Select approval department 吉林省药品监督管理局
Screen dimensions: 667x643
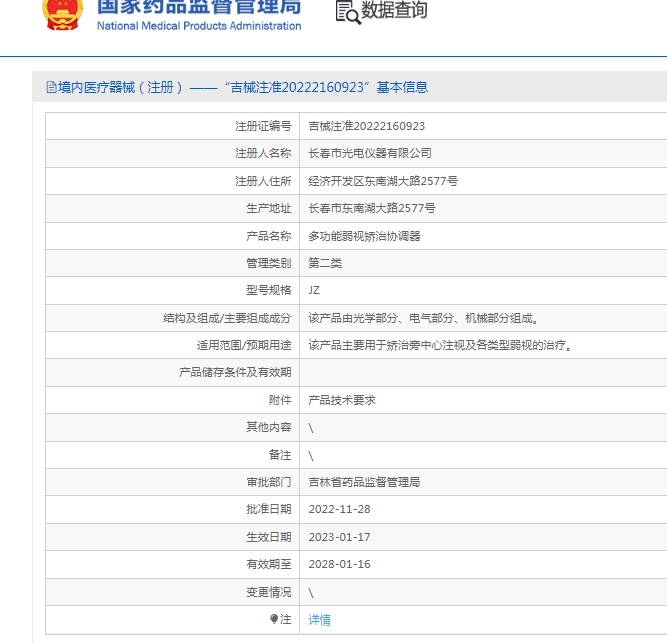(364, 482)
